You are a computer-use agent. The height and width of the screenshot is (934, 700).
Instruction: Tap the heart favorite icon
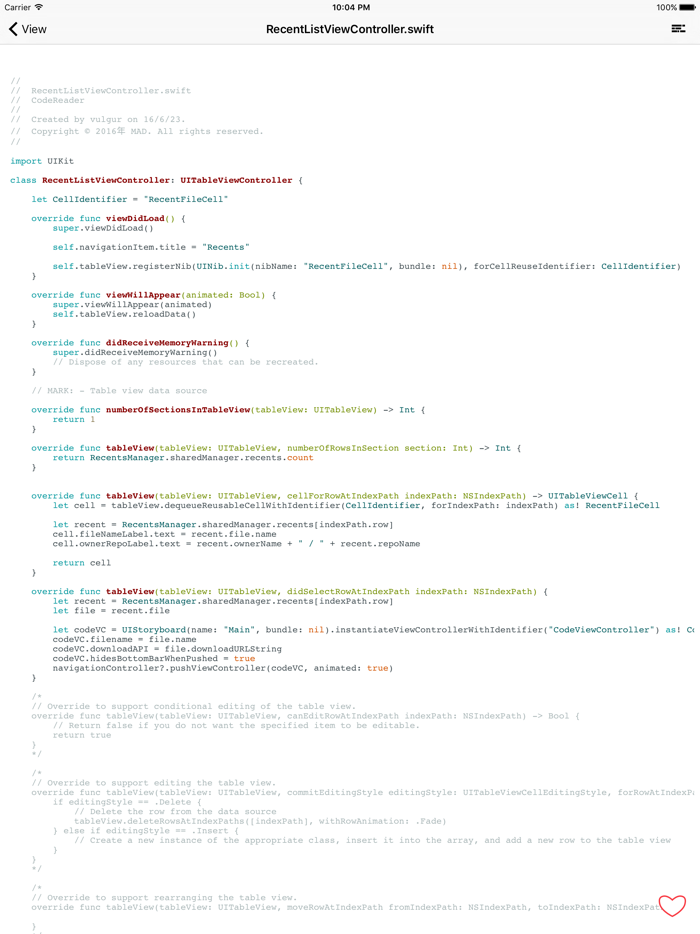(x=672, y=905)
